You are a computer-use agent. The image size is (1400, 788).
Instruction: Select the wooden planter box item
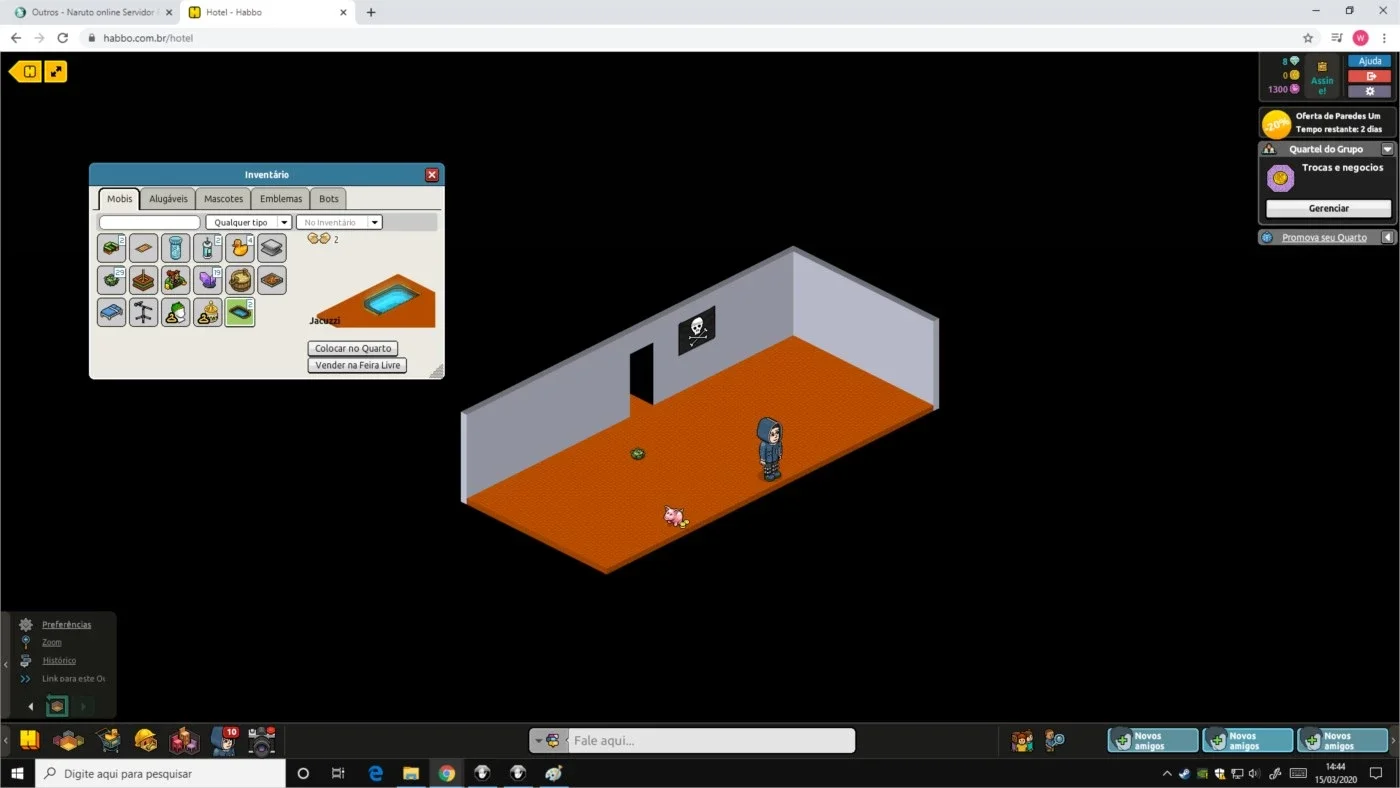coord(143,280)
